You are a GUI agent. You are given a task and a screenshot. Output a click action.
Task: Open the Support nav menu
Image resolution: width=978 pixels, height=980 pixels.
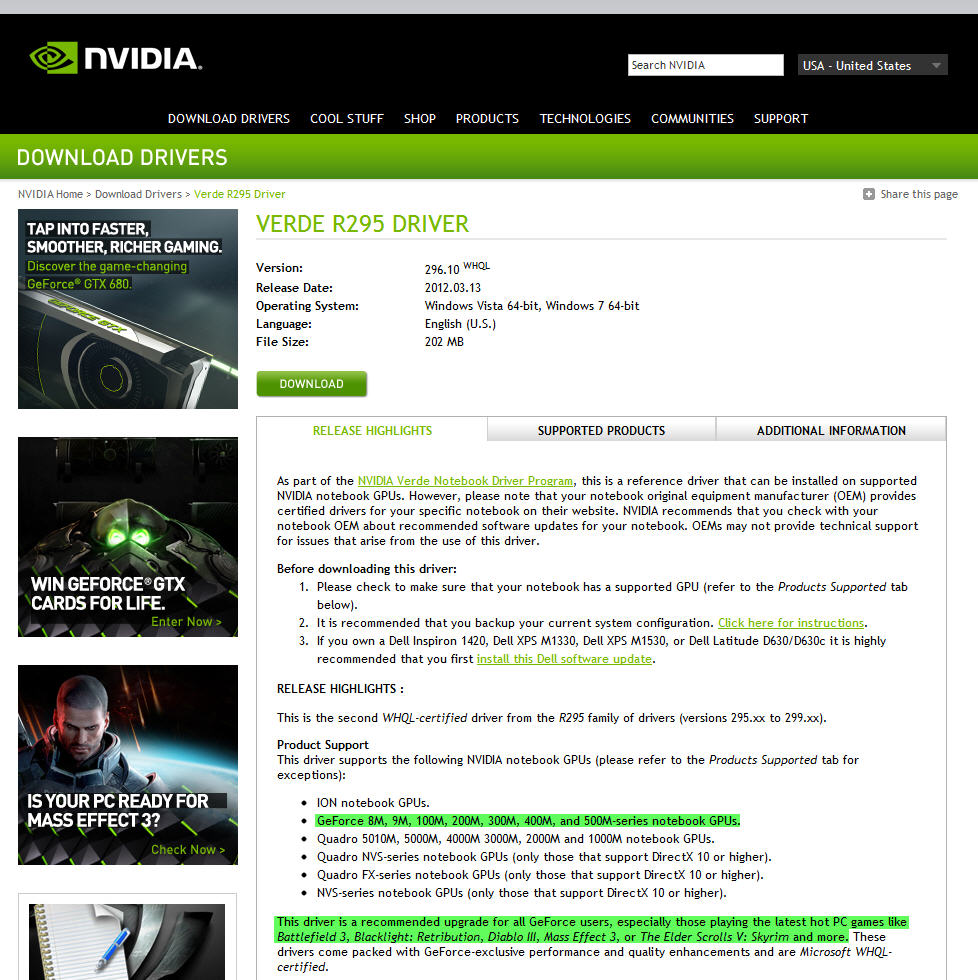781,119
